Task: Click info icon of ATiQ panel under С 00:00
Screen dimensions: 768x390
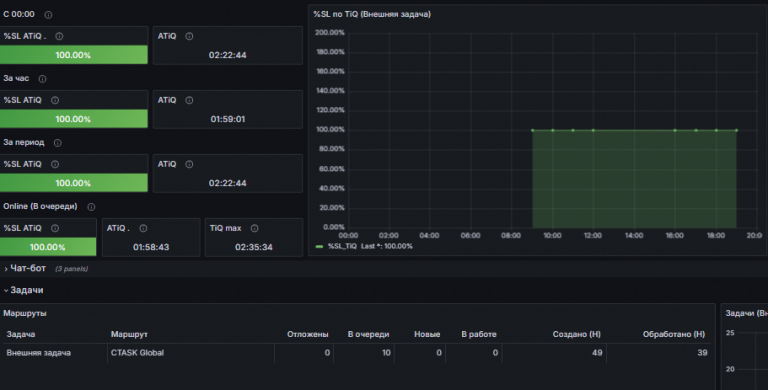Action: [189, 36]
